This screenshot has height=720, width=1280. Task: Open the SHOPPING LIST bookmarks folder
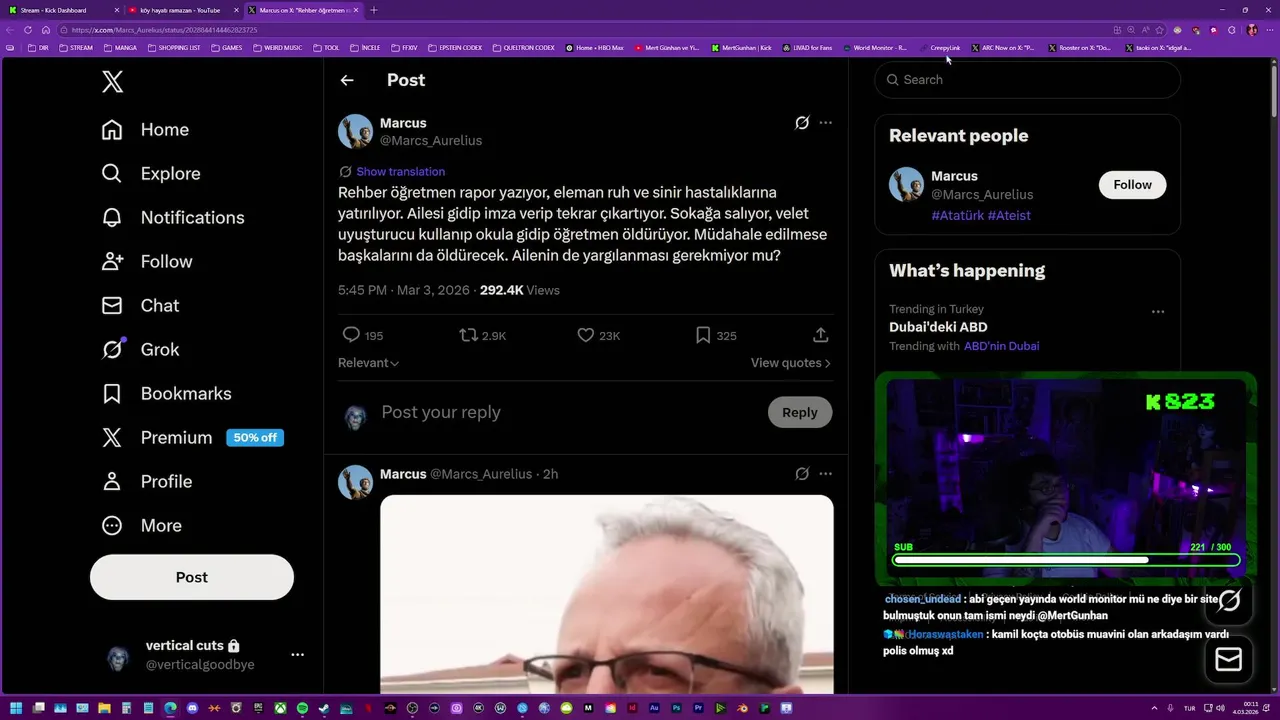point(174,48)
